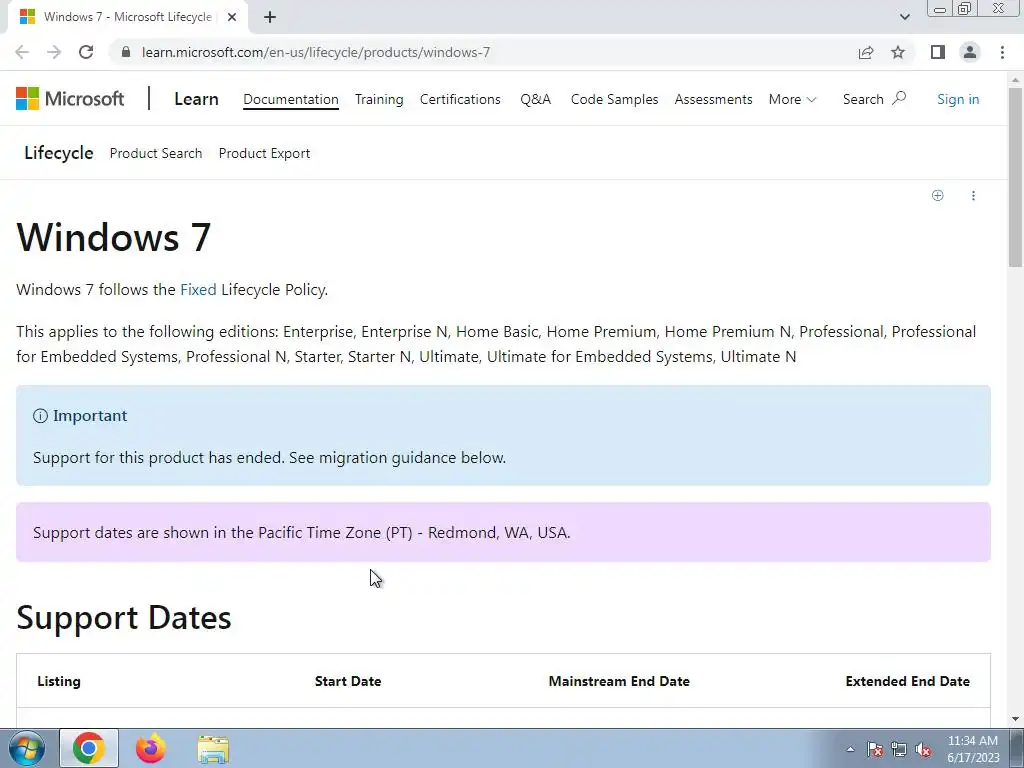Open the Code Samples nav item
Screen dimensions: 1024x768
click(x=614, y=99)
